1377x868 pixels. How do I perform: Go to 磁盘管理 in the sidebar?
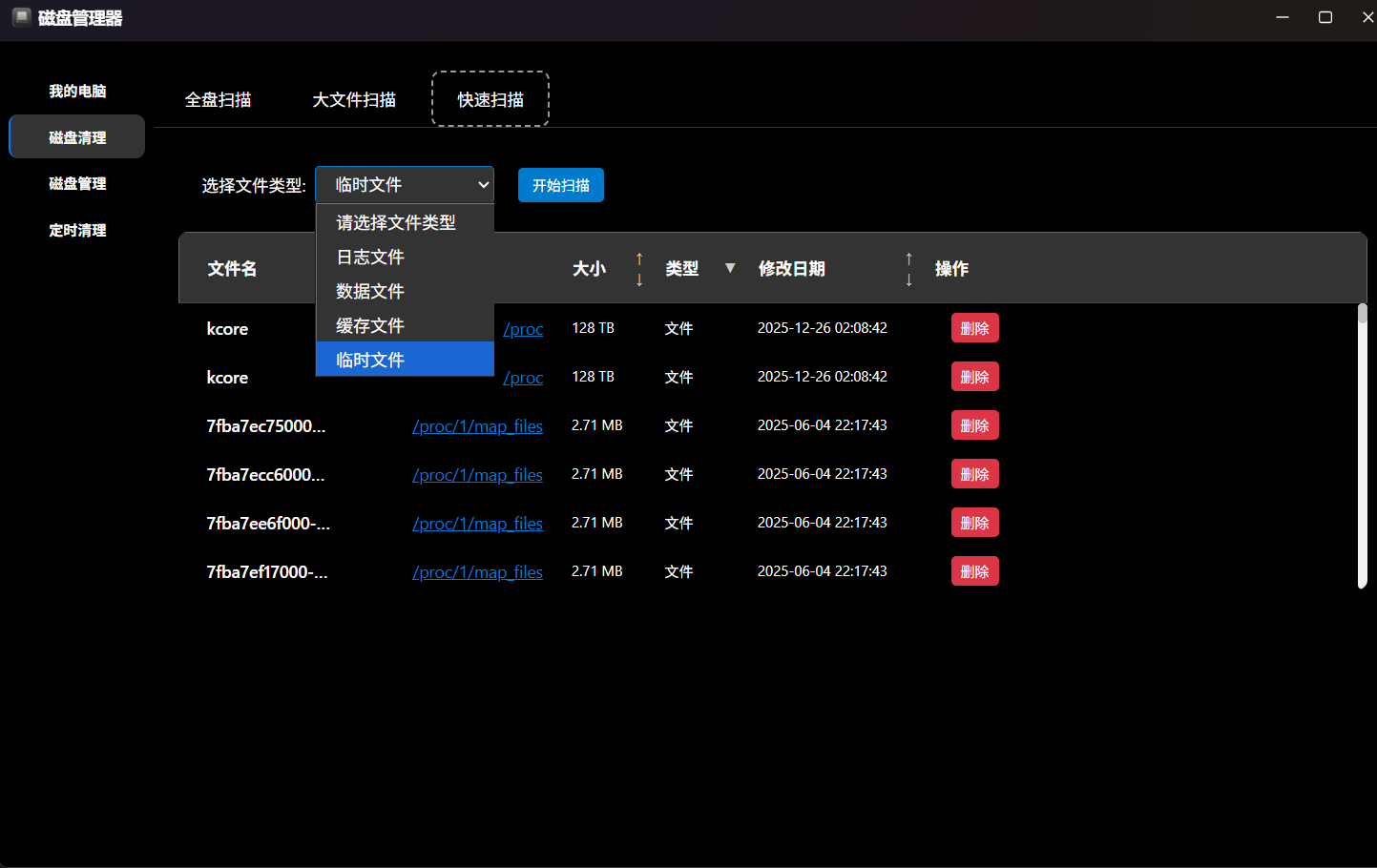(x=77, y=183)
